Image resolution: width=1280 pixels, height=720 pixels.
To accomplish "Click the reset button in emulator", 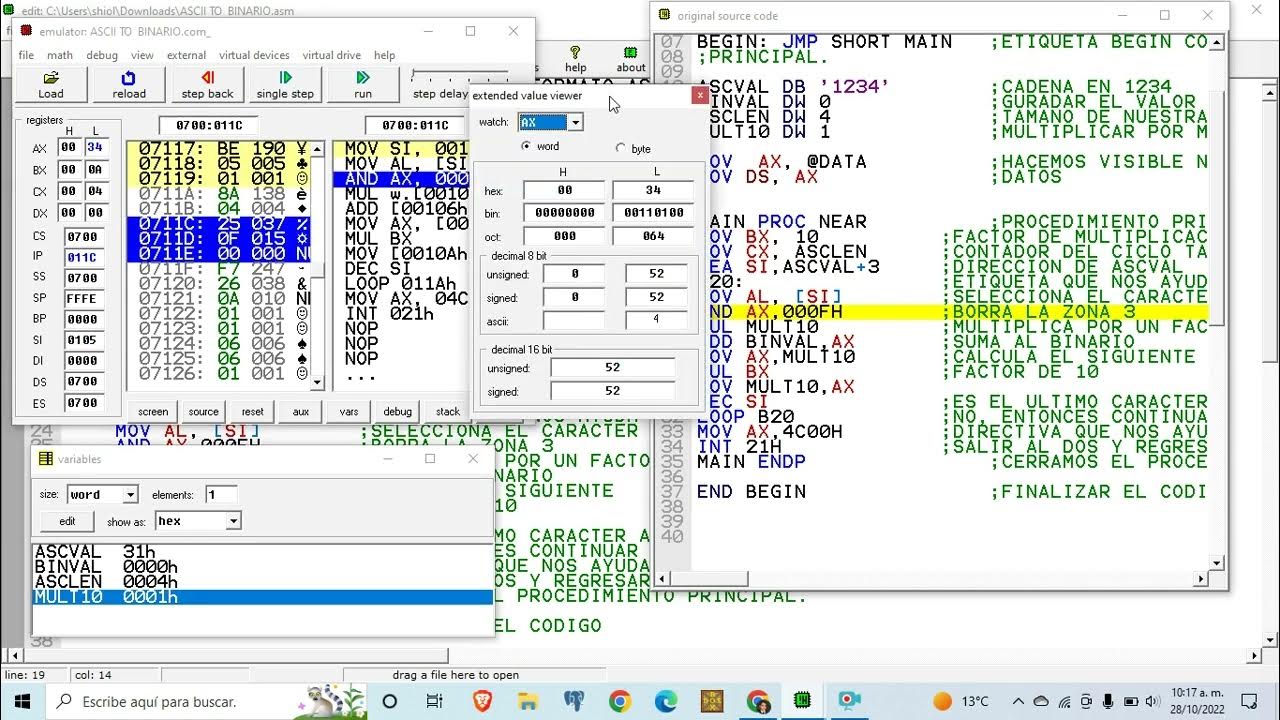I will point(253,411).
